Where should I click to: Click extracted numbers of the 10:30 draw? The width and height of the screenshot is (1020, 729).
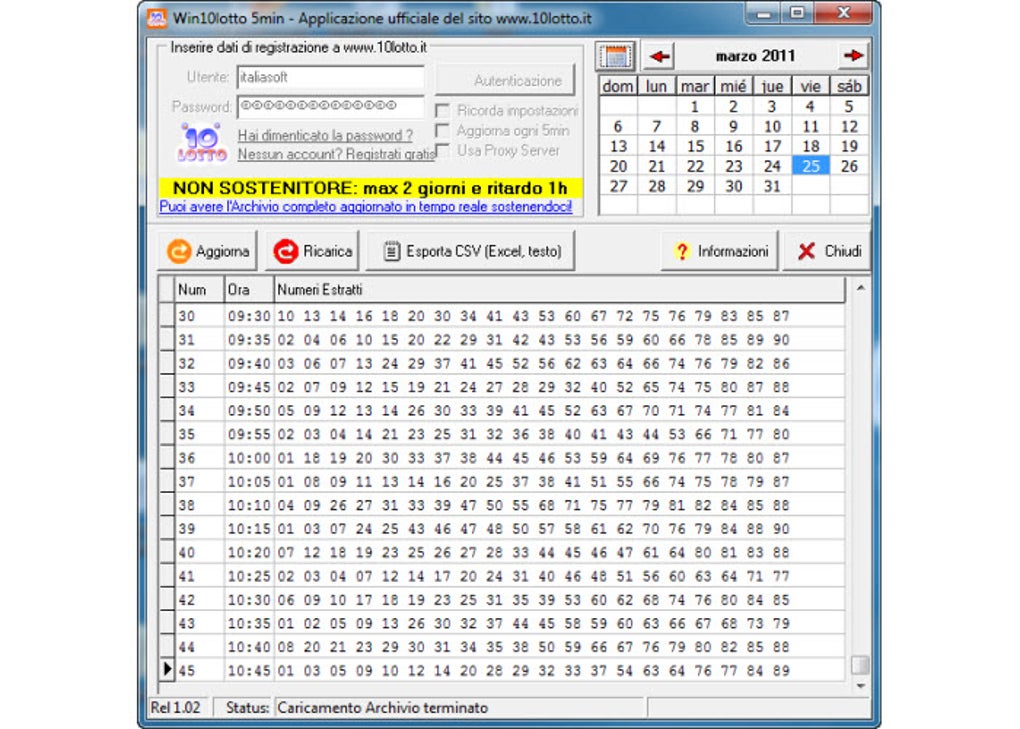(x=533, y=600)
